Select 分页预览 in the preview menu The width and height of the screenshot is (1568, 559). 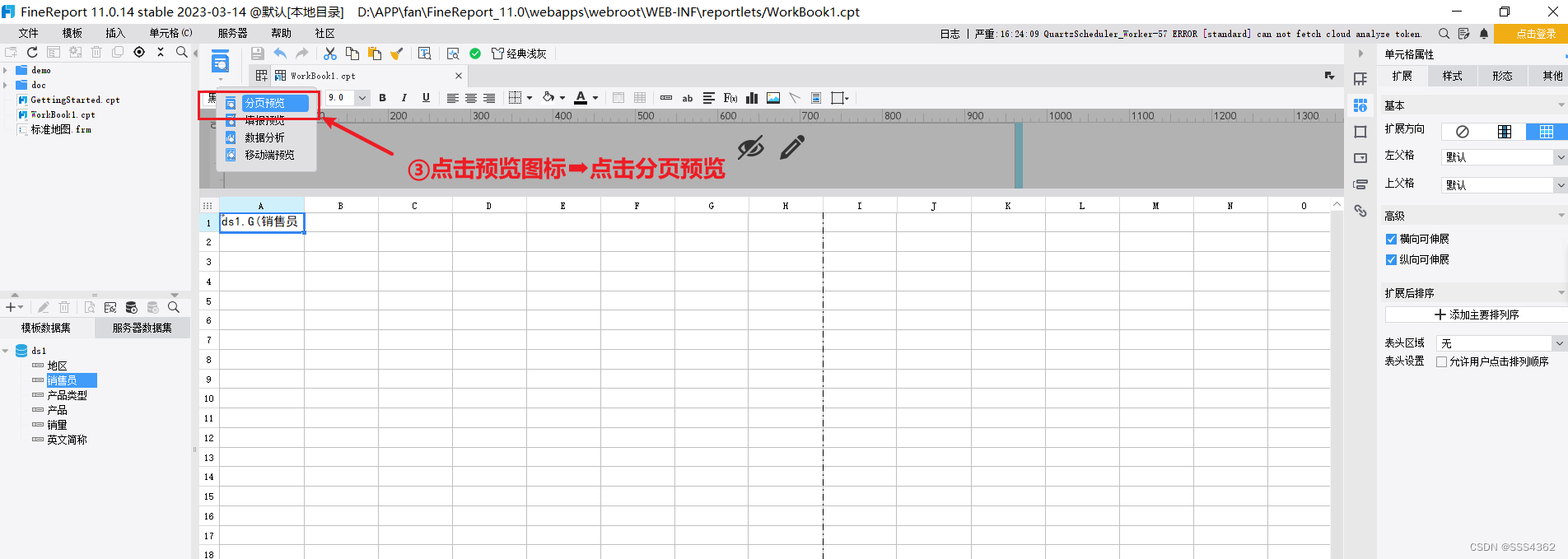266,103
